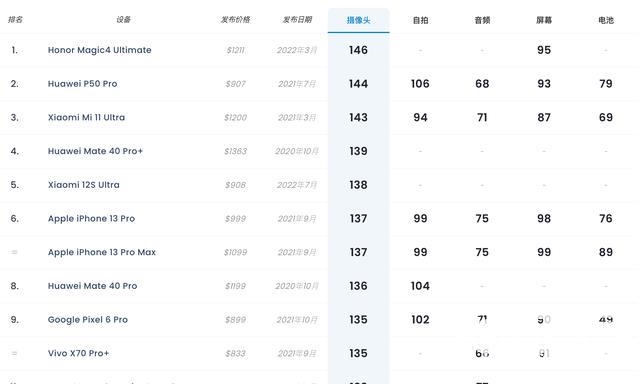Image resolution: width=640 pixels, height=384 pixels.
Task: Switch to the 电池 battery score tab
Action: click(x=606, y=20)
